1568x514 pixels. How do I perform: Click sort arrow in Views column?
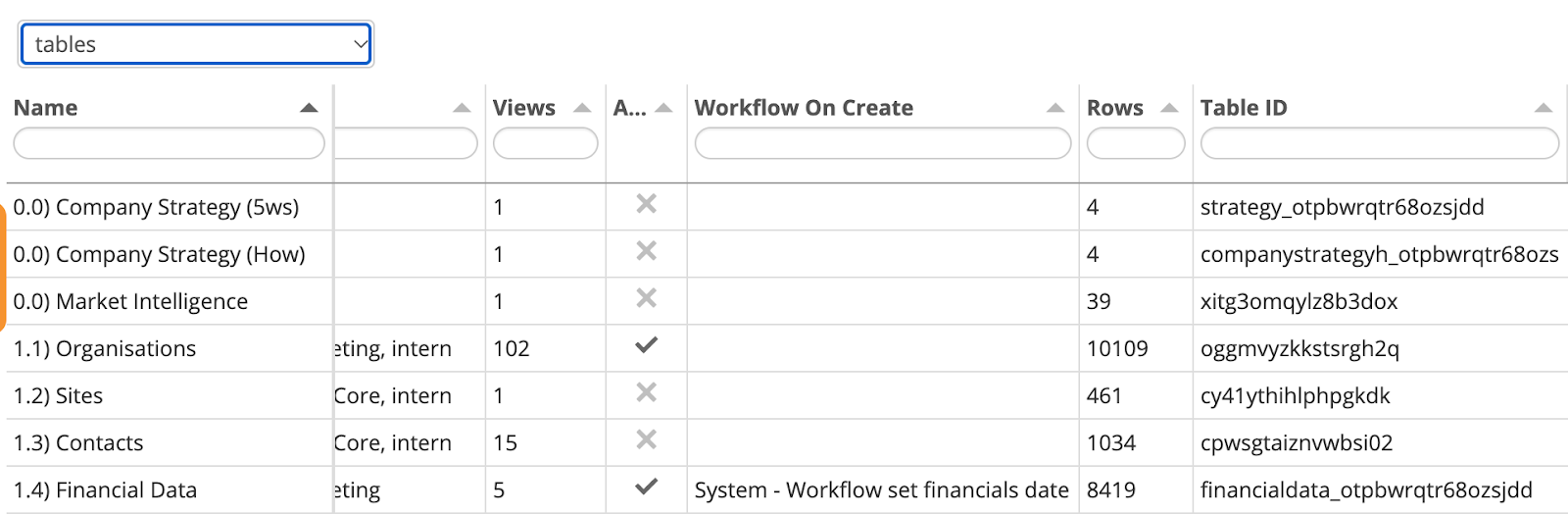[x=582, y=108]
